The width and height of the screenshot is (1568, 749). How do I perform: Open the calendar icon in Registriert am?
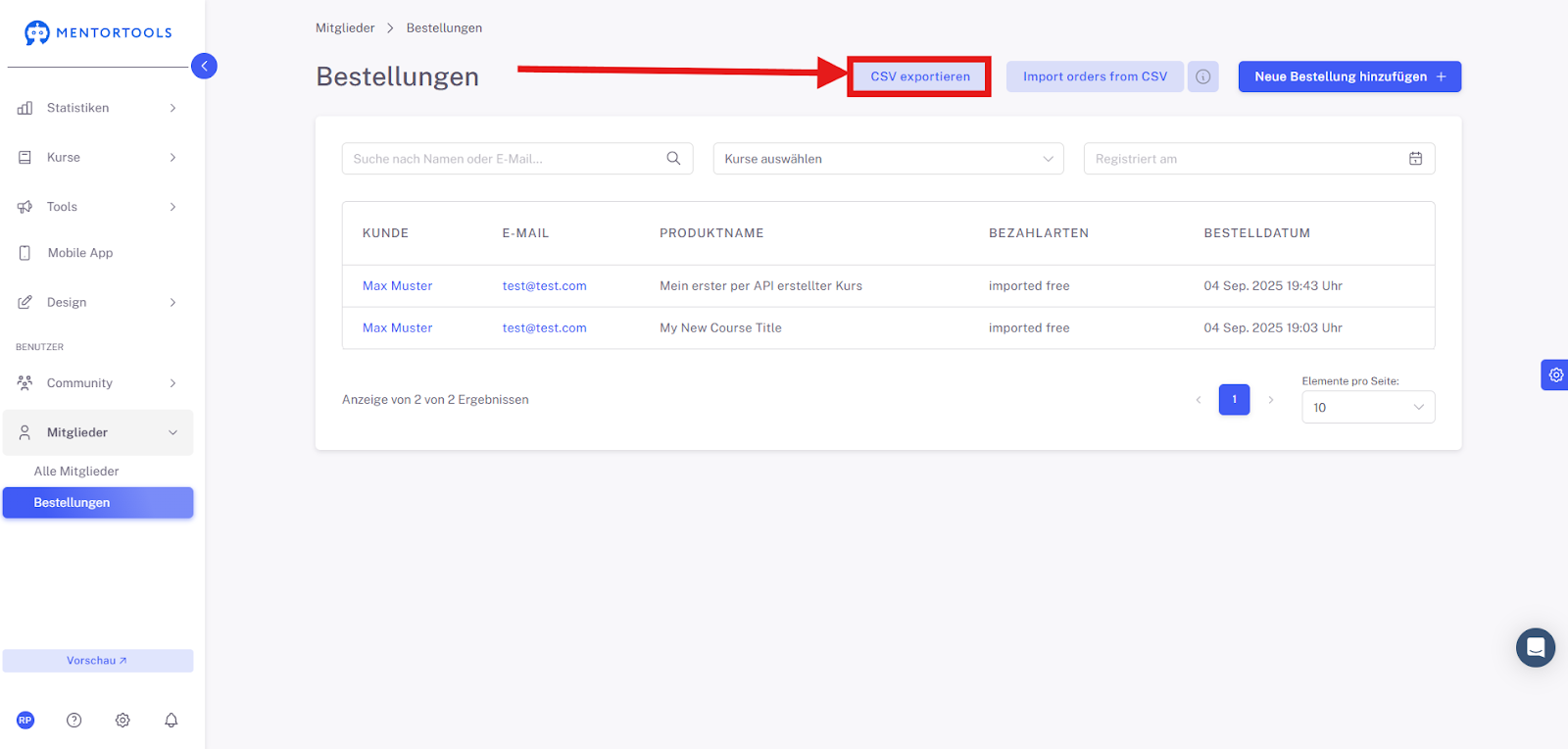click(1415, 159)
